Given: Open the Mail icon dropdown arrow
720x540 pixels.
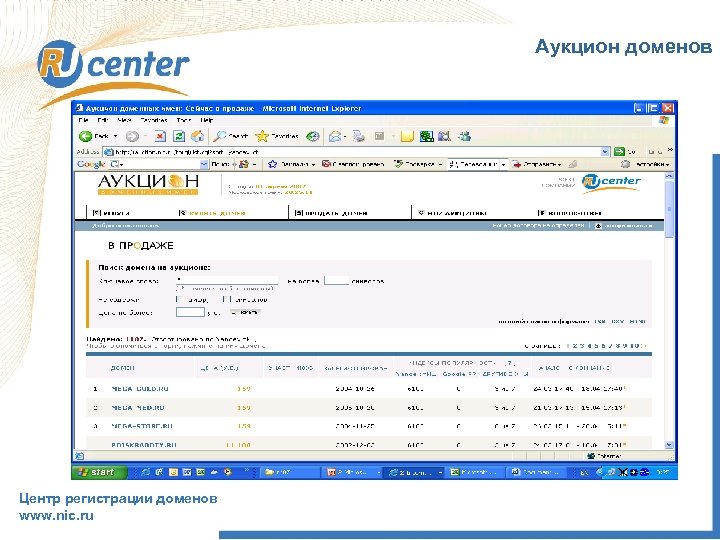Looking at the screenshot, I should 345,136.
